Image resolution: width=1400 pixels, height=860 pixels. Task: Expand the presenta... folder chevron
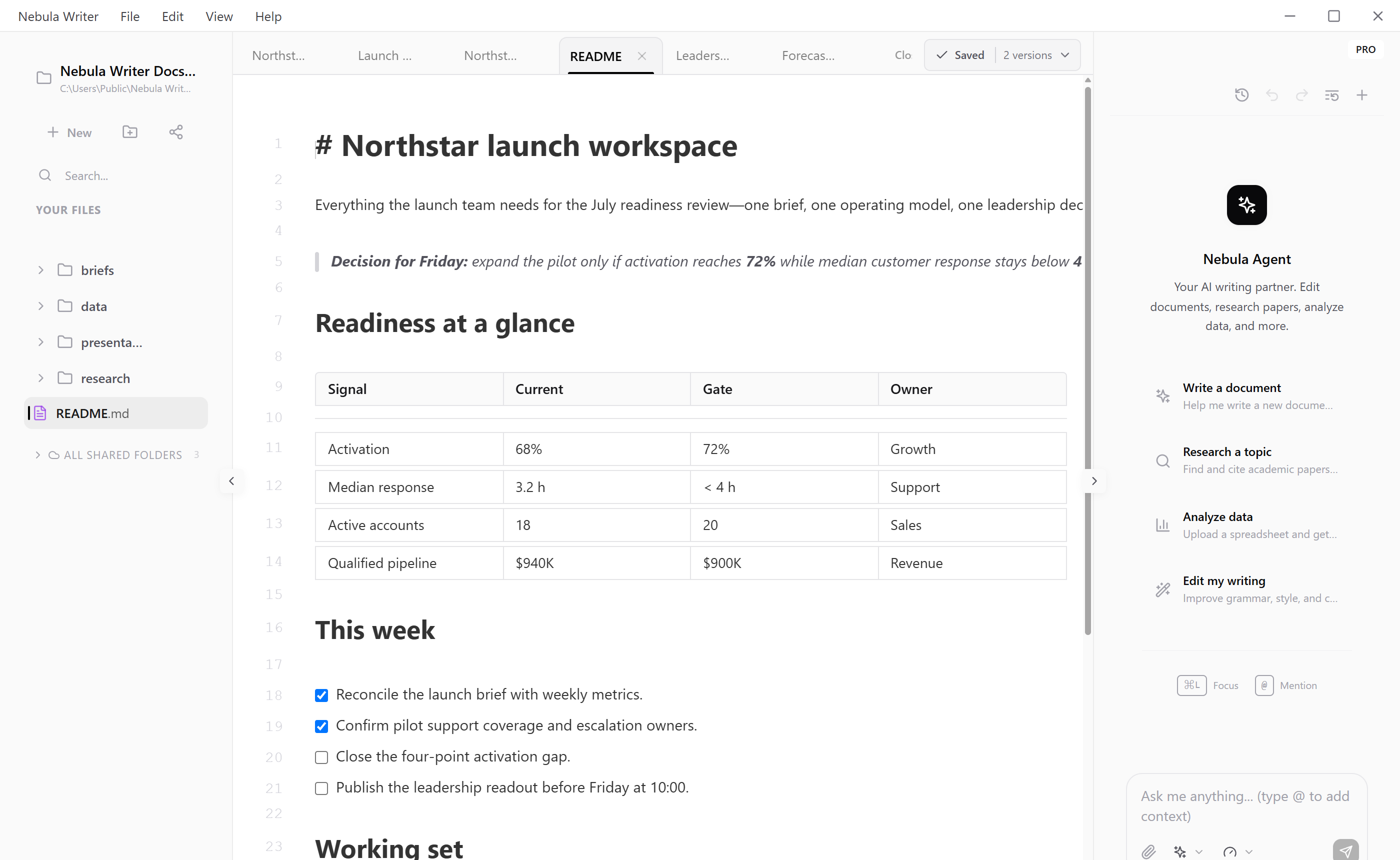click(x=40, y=342)
